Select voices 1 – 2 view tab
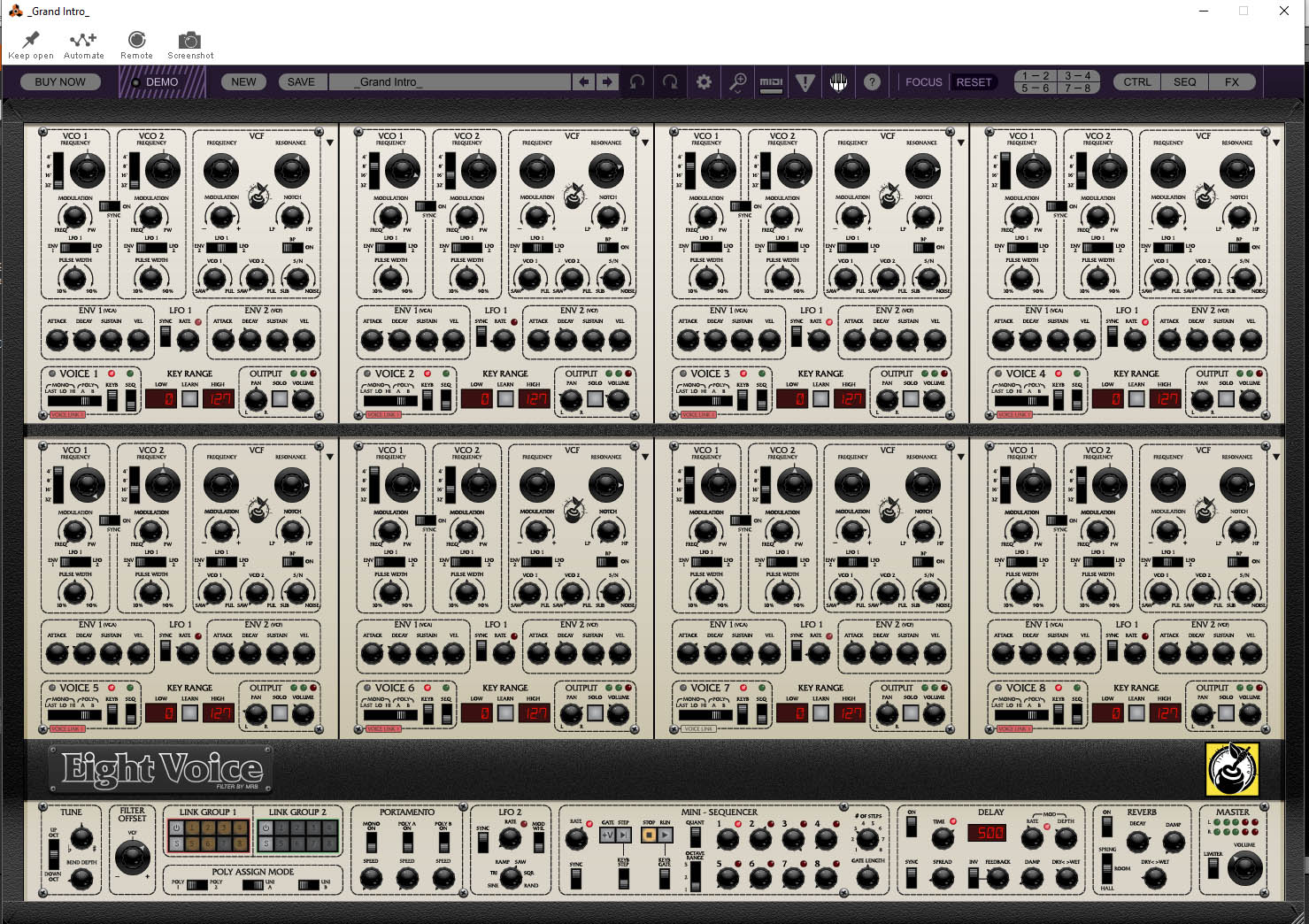Image resolution: width=1309 pixels, height=924 pixels. 1035,76
